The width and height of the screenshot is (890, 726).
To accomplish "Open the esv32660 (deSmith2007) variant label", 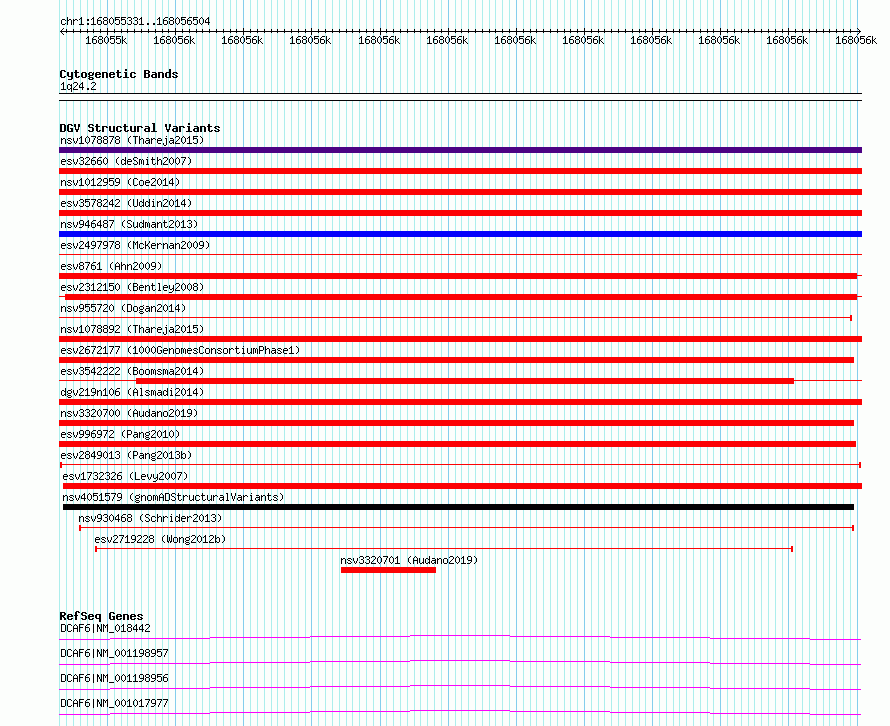I will [x=126, y=161].
